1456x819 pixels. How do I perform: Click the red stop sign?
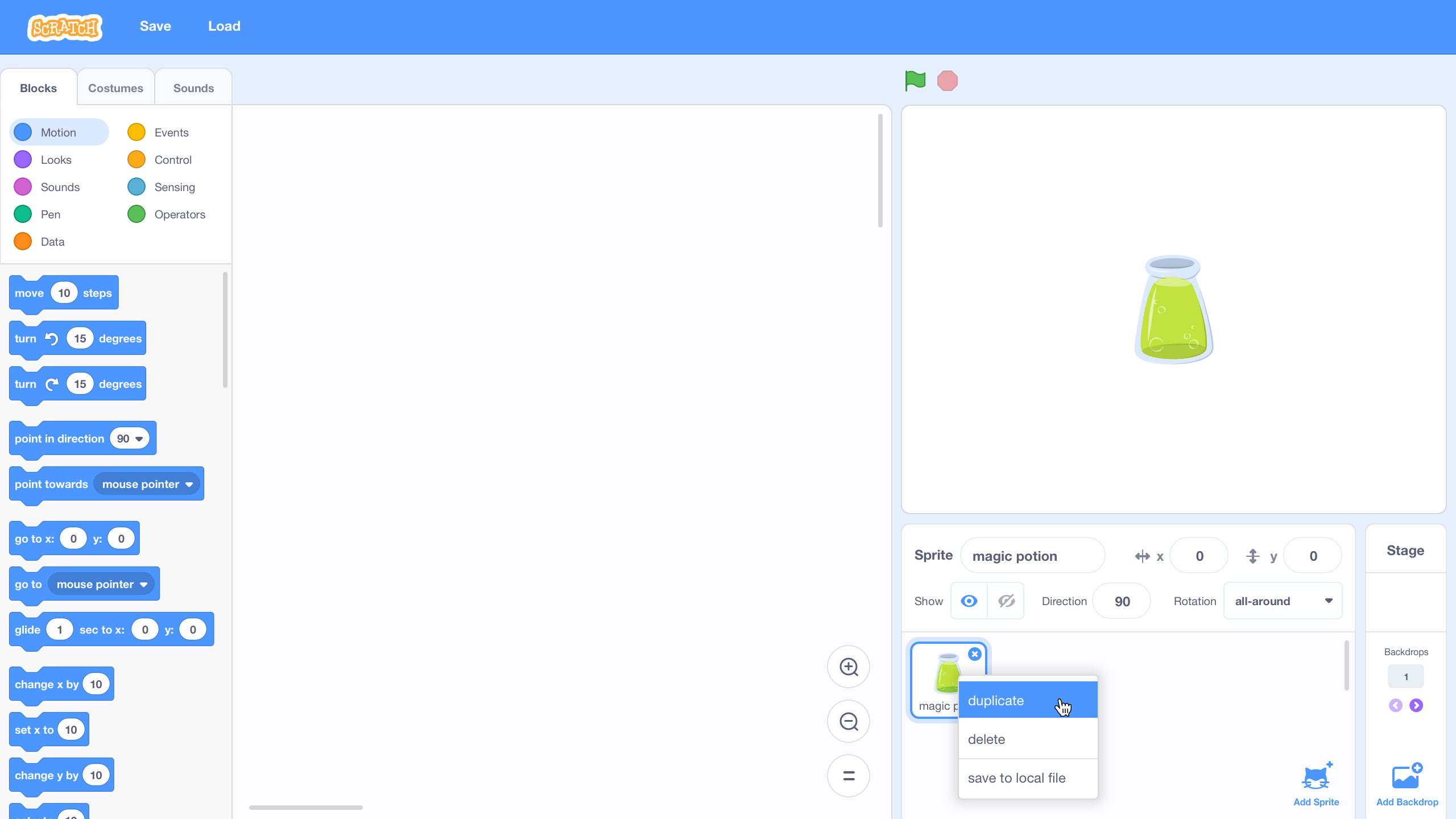pyautogui.click(x=947, y=81)
